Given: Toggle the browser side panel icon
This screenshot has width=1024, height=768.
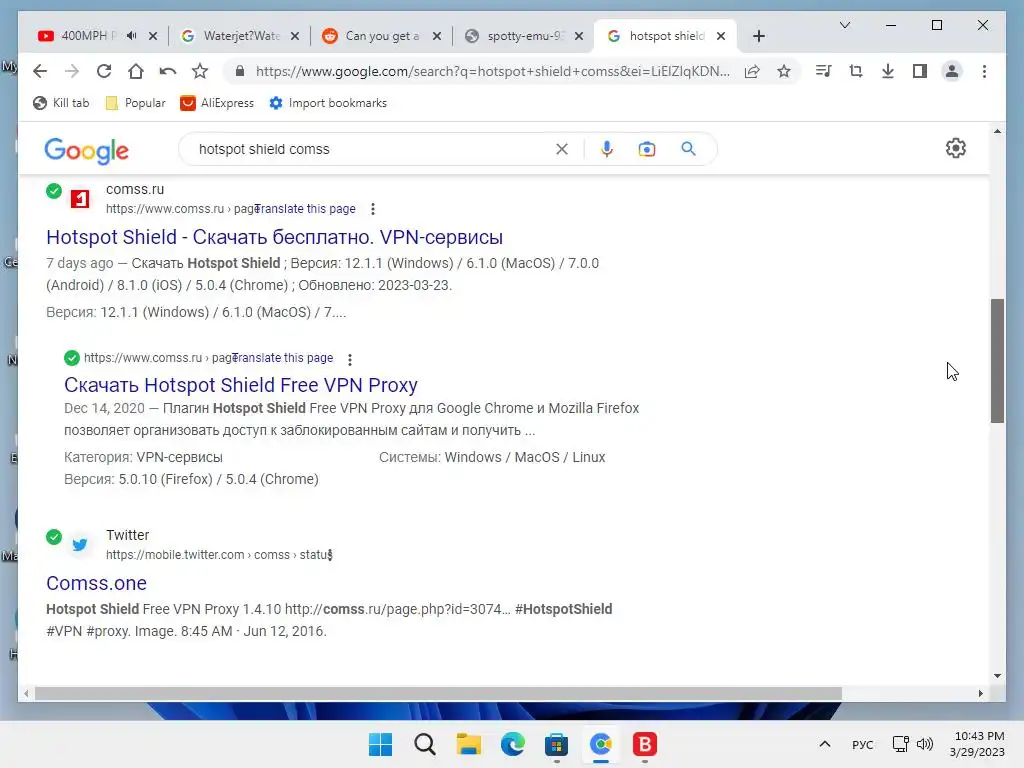Looking at the screenshot, I should coord(920,71).
